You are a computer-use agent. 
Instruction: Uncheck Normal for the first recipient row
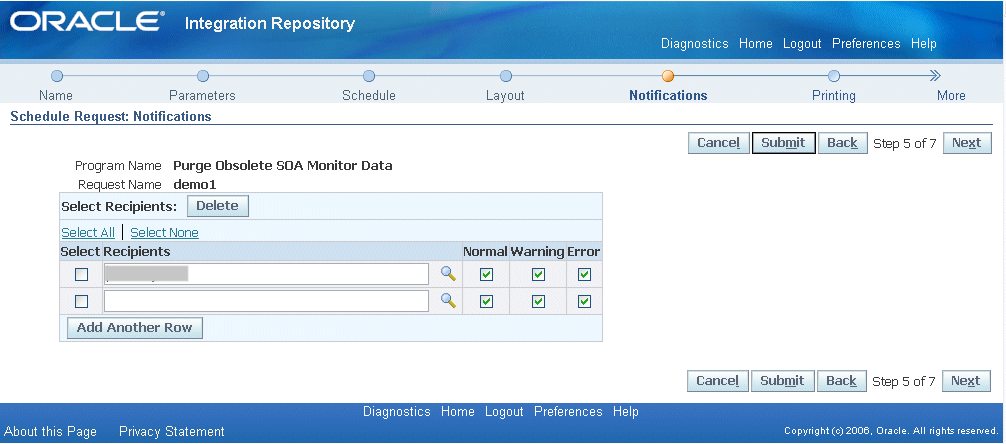click(x=486, y=275)
